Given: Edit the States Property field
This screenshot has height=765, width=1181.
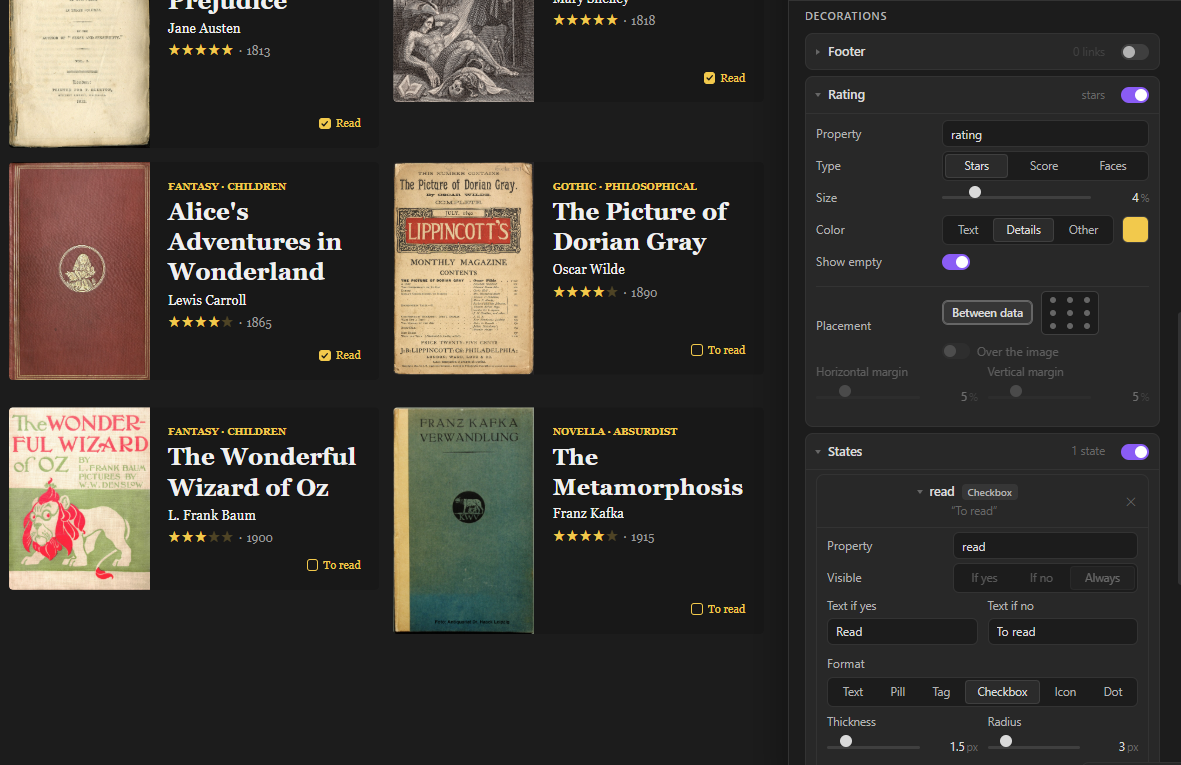Looking at the screenshot, I should pyautogui.click(x=1045, y=547).
